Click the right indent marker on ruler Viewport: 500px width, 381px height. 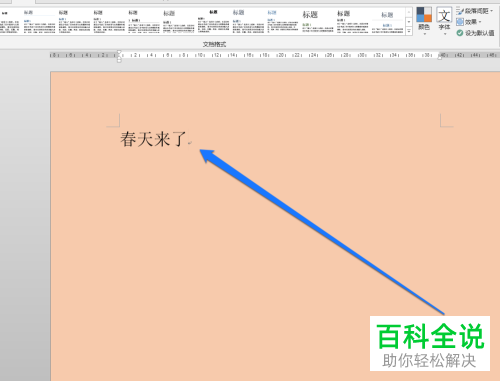(x=440, y=57)
